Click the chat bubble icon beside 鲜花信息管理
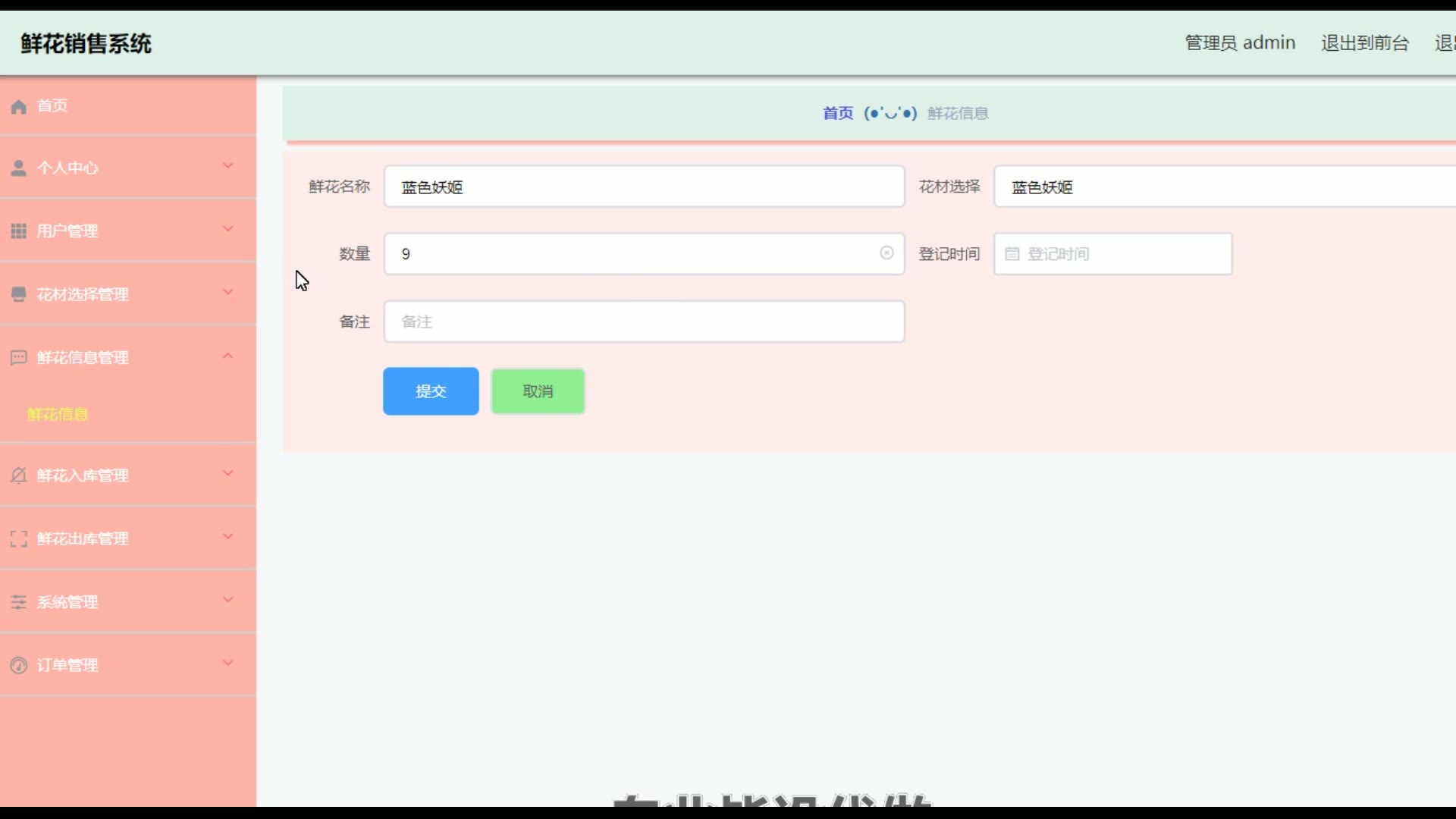 [19, 357]
